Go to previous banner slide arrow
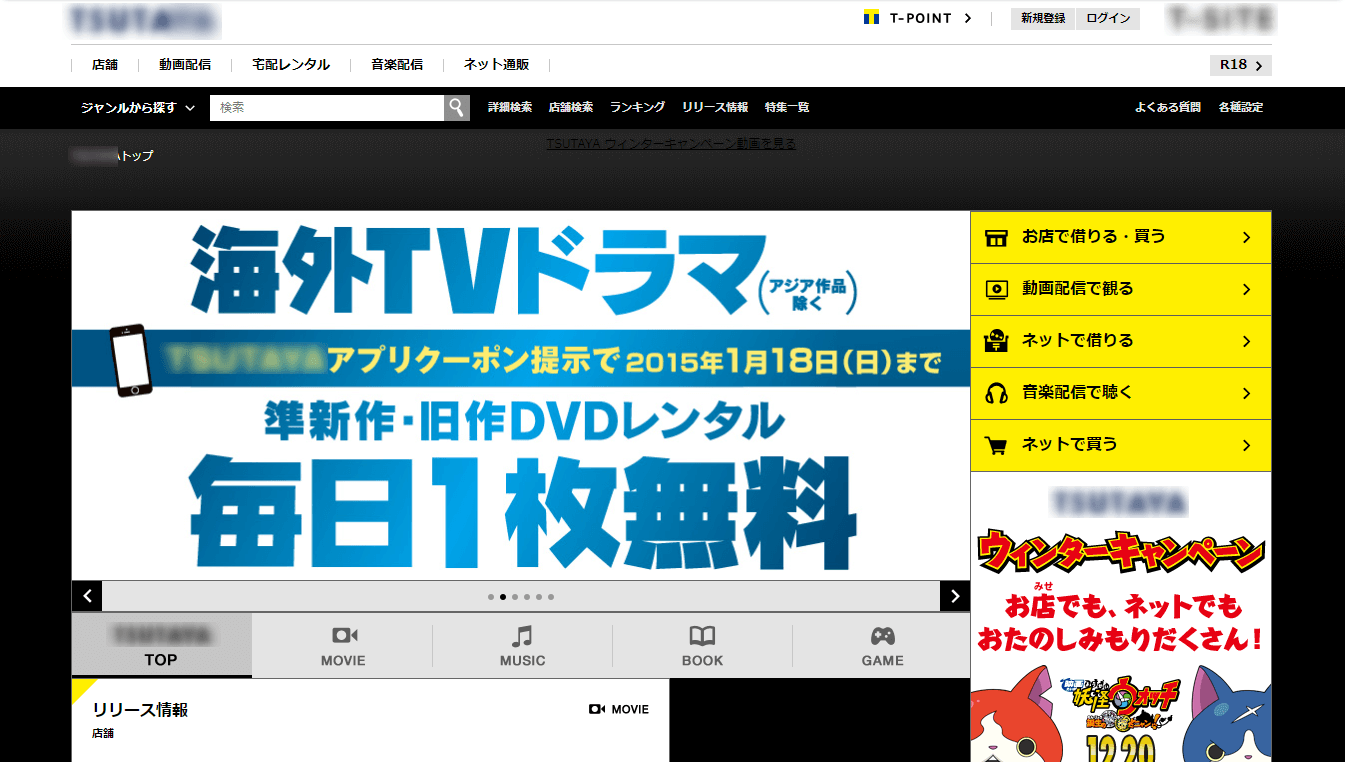The width and height of the screenshot is (1345, 762). click(x=87, y=596)
